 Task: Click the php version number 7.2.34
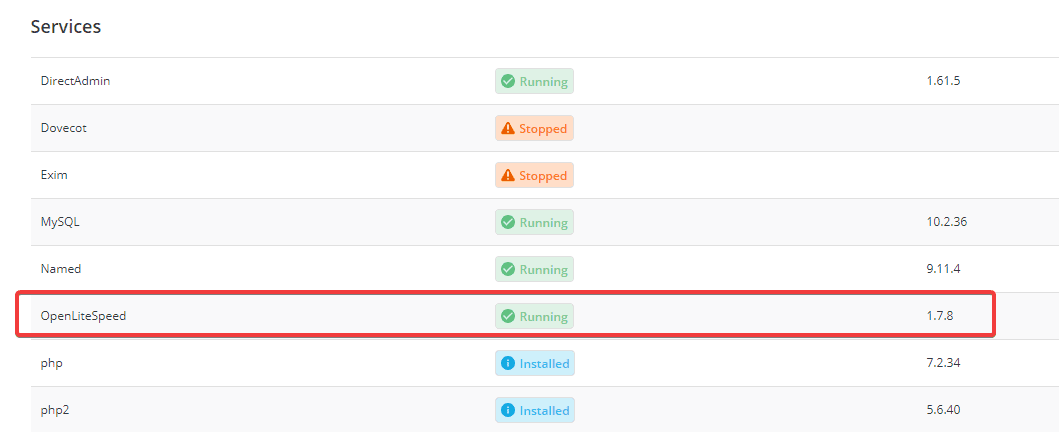[943, 363]
